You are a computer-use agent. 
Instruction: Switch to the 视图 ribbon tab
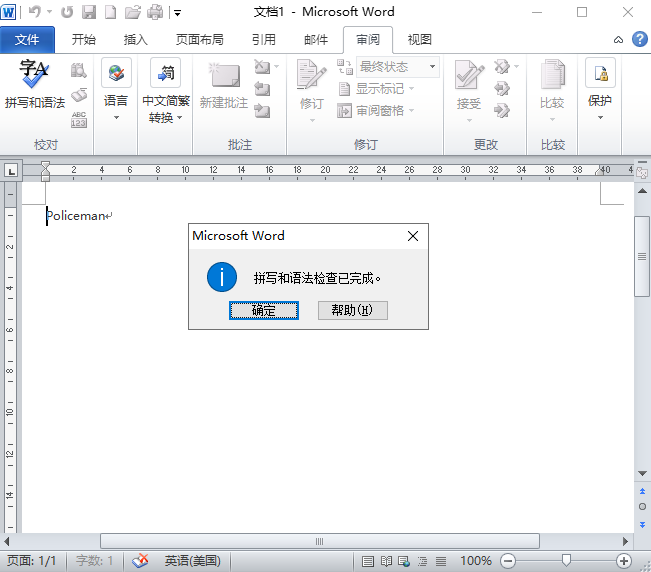point(420,40)
